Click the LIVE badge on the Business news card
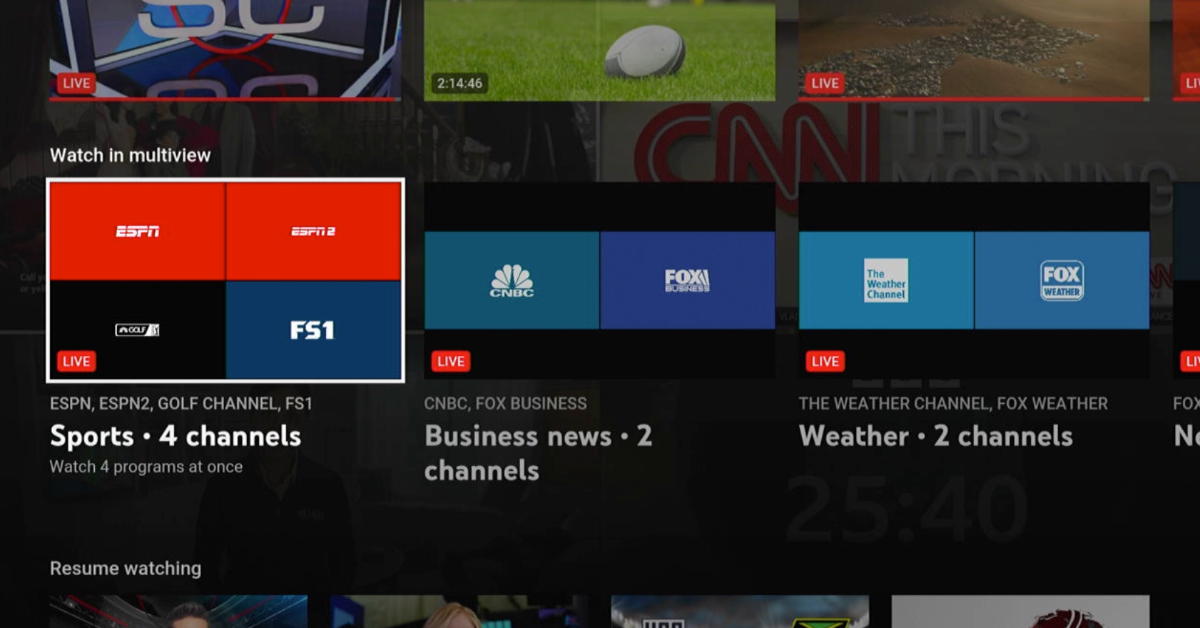Image resolution: width=1200 pixels, height=628 pixels. [x=450, y=361]
